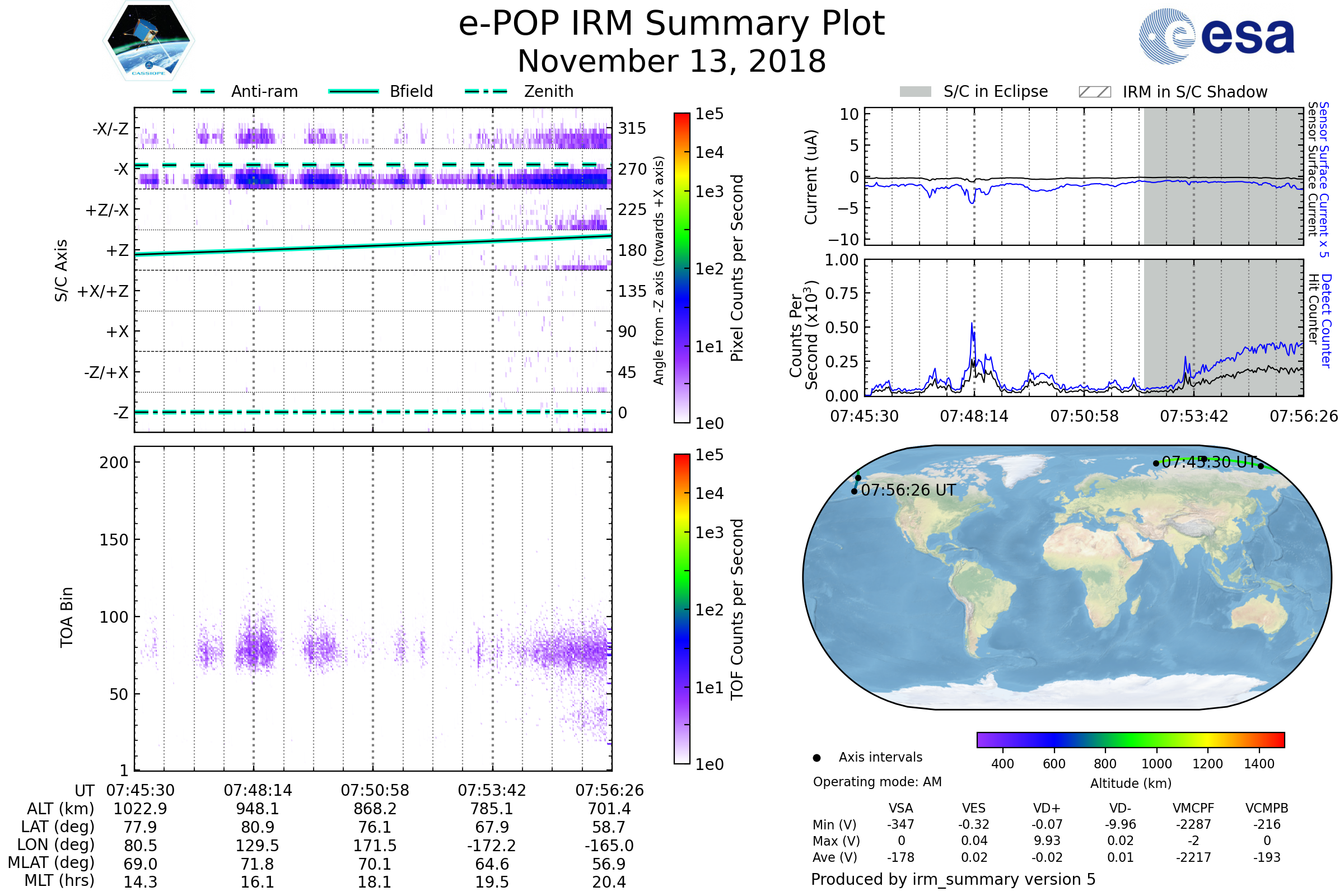Click the TOF Counts per Second colorbar
This screenshot has height=896, width=1344.
pos(682,609)
